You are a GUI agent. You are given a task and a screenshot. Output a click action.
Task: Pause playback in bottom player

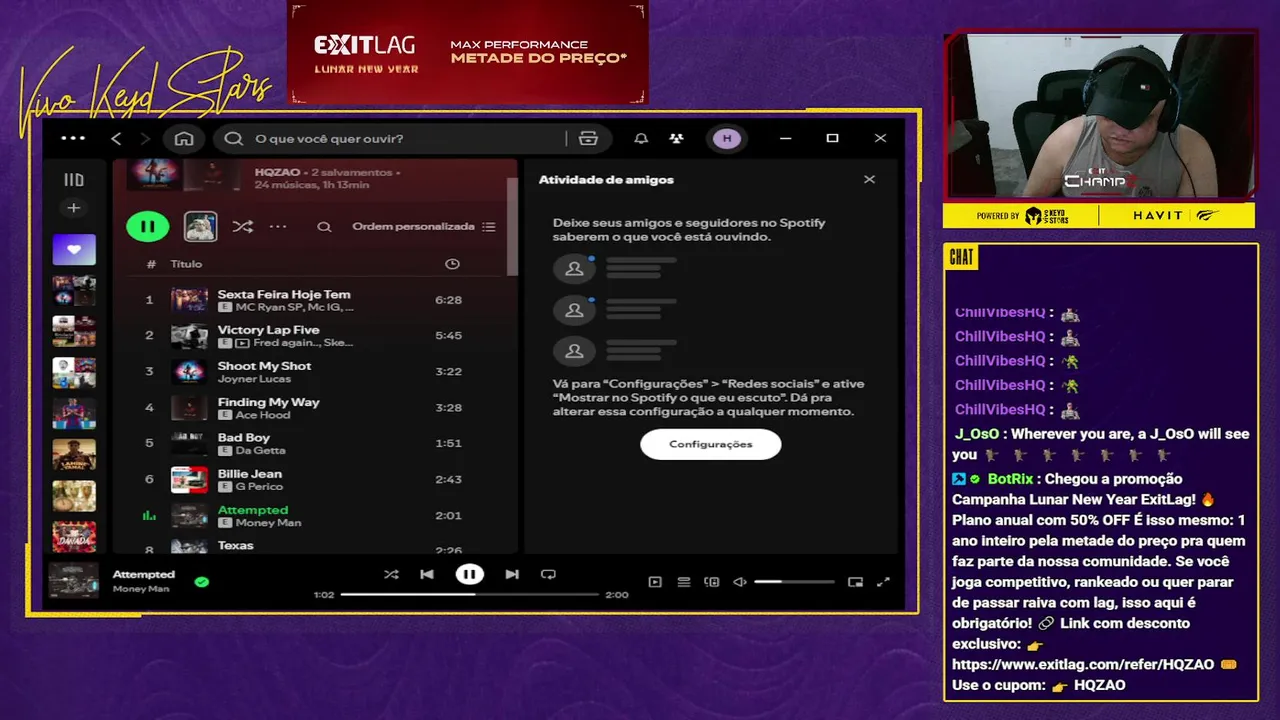click(x=469, y=574)
